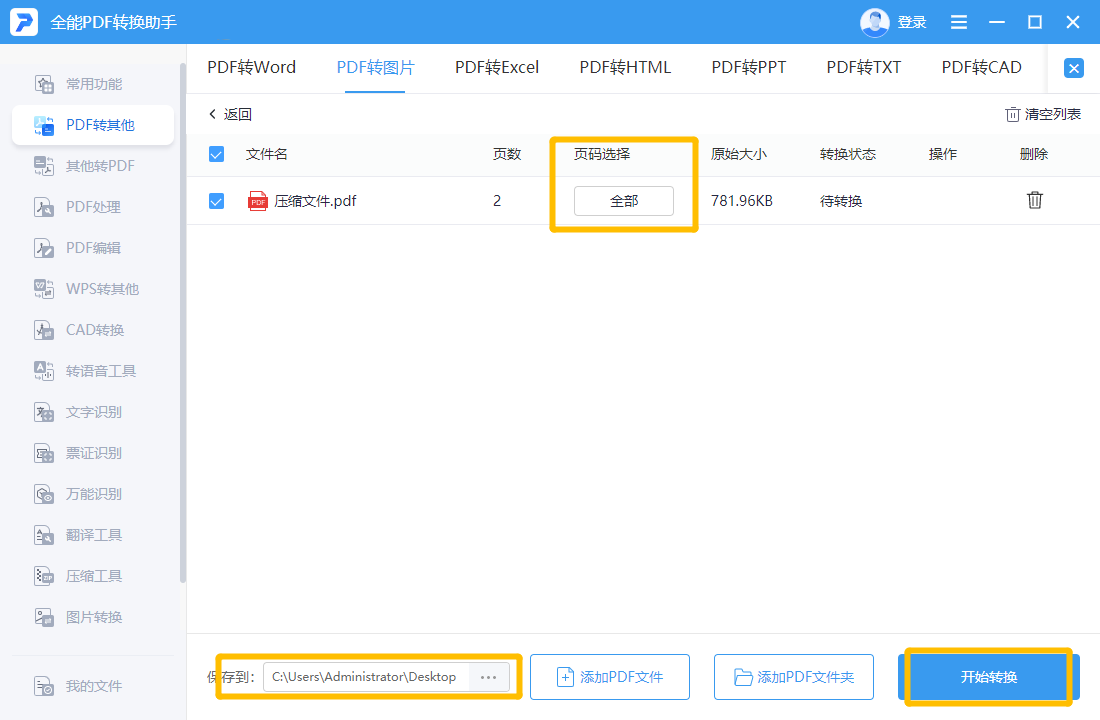Image resolution: width=1100 pixels, height=720 pixels.
Task: Click 添加PDF文件 button
Action: [x=610, y=677]
